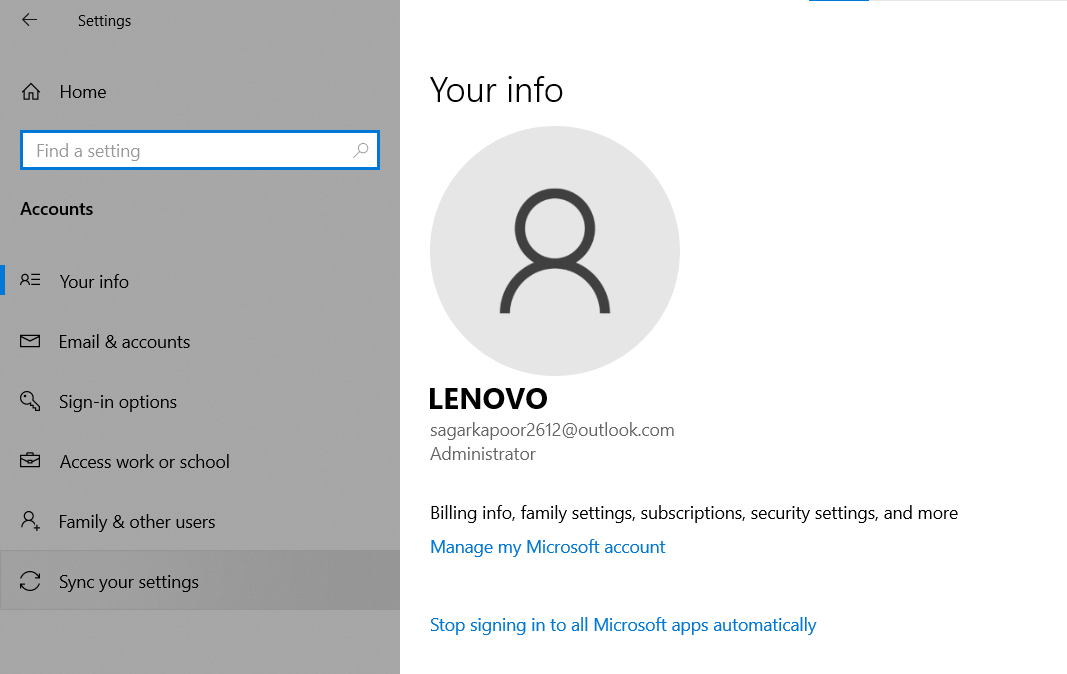Image resolution: width=1067 pixels, height=674 pixels.
Task: Click the key icon for Sign-in options
Action: [31, 402]
